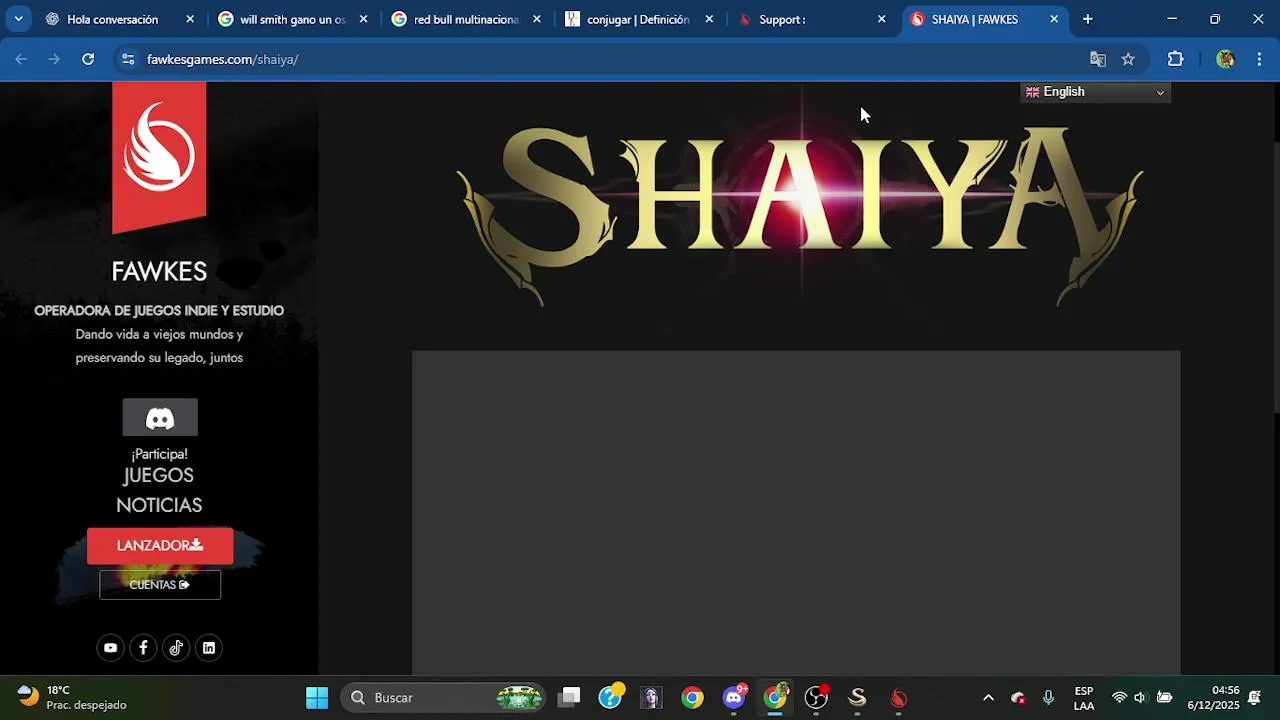
Task: Open the Chrome extensions puzzle icon
Action: coord(1176,59)
